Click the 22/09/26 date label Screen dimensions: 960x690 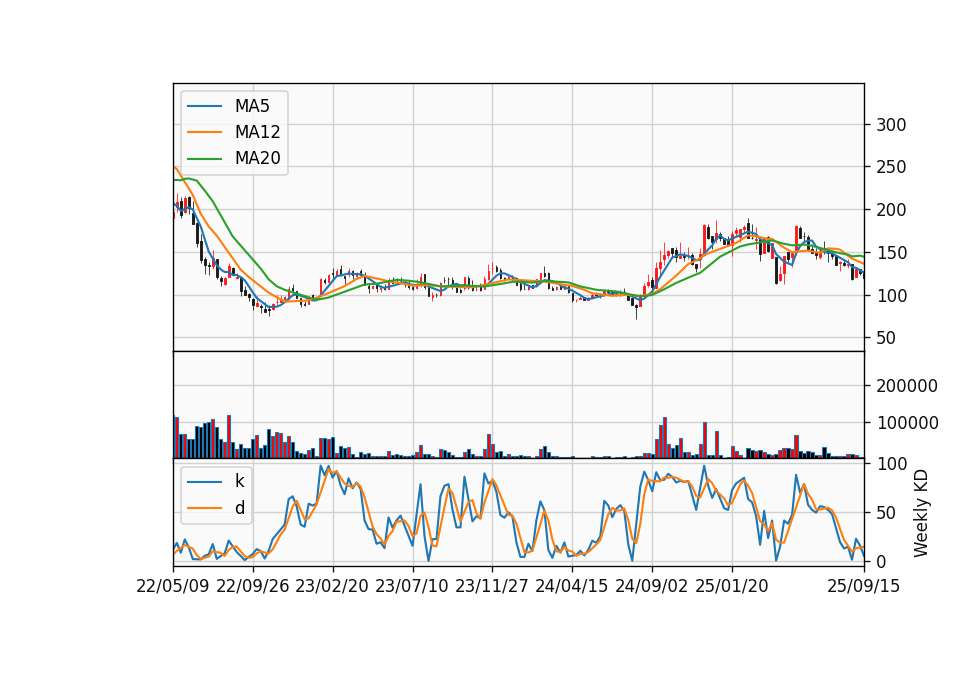(x=253, y=587)
